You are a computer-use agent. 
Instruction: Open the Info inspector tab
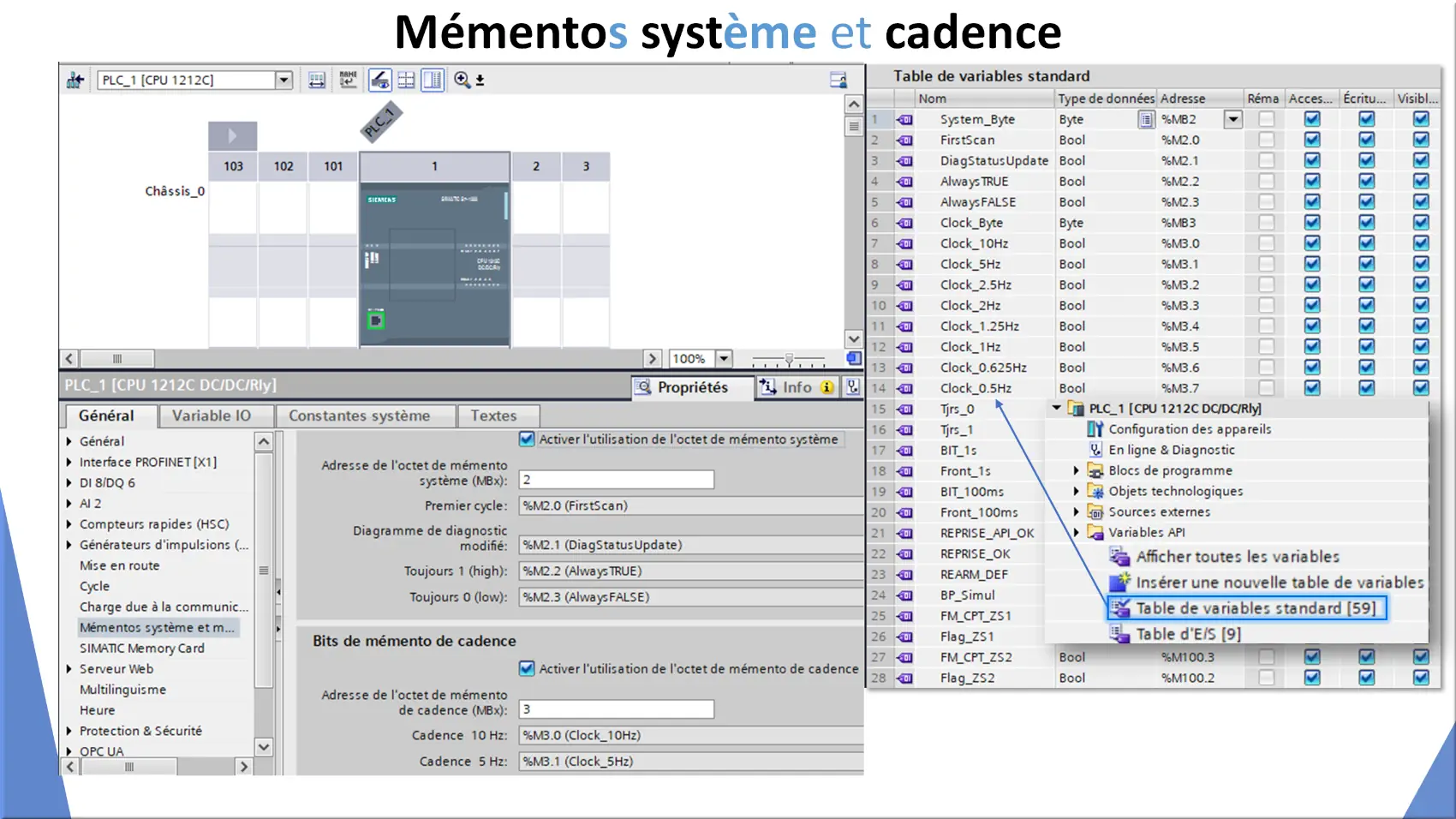[797, 387]
